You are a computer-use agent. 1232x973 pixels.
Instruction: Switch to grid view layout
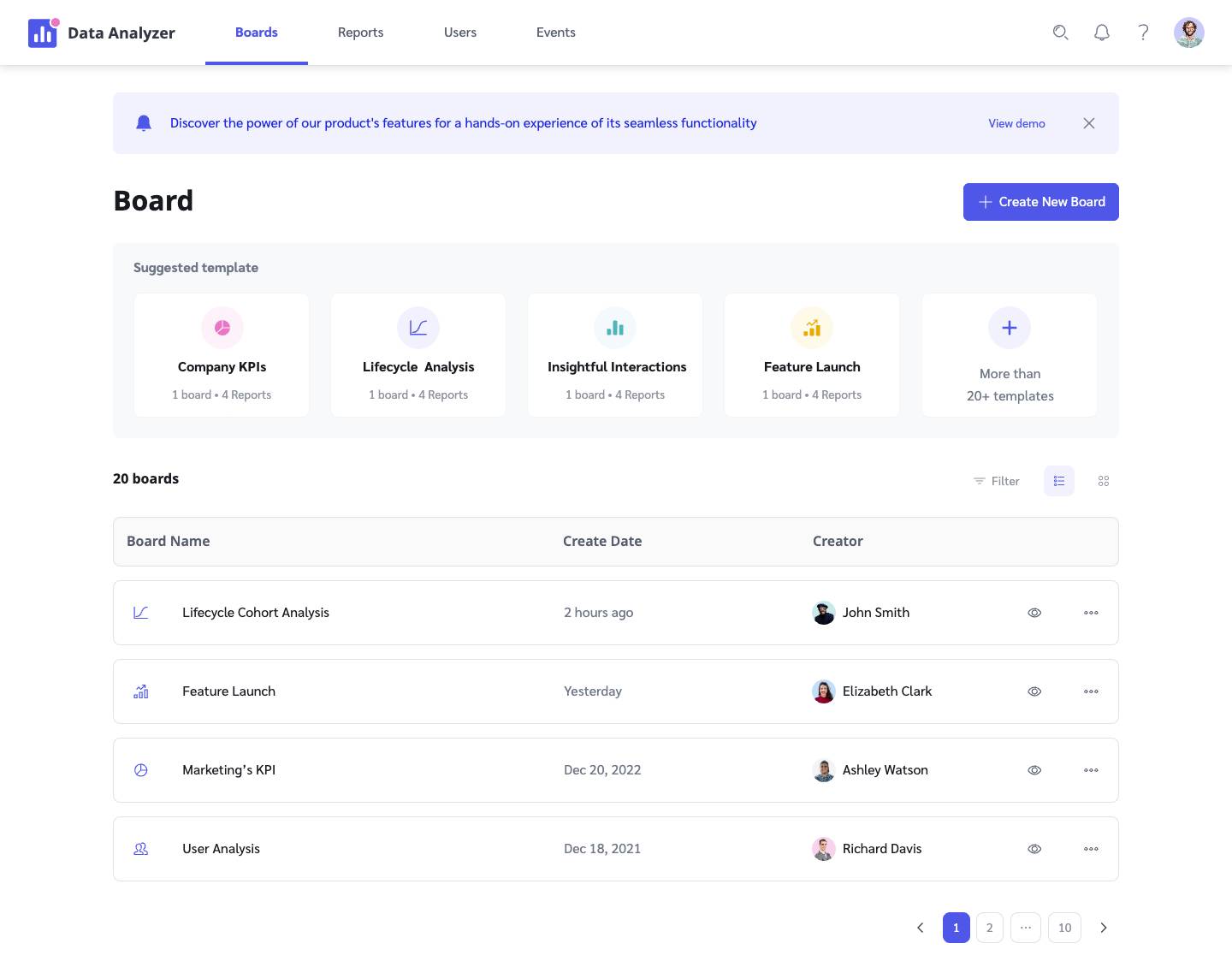click(1104, 481)
